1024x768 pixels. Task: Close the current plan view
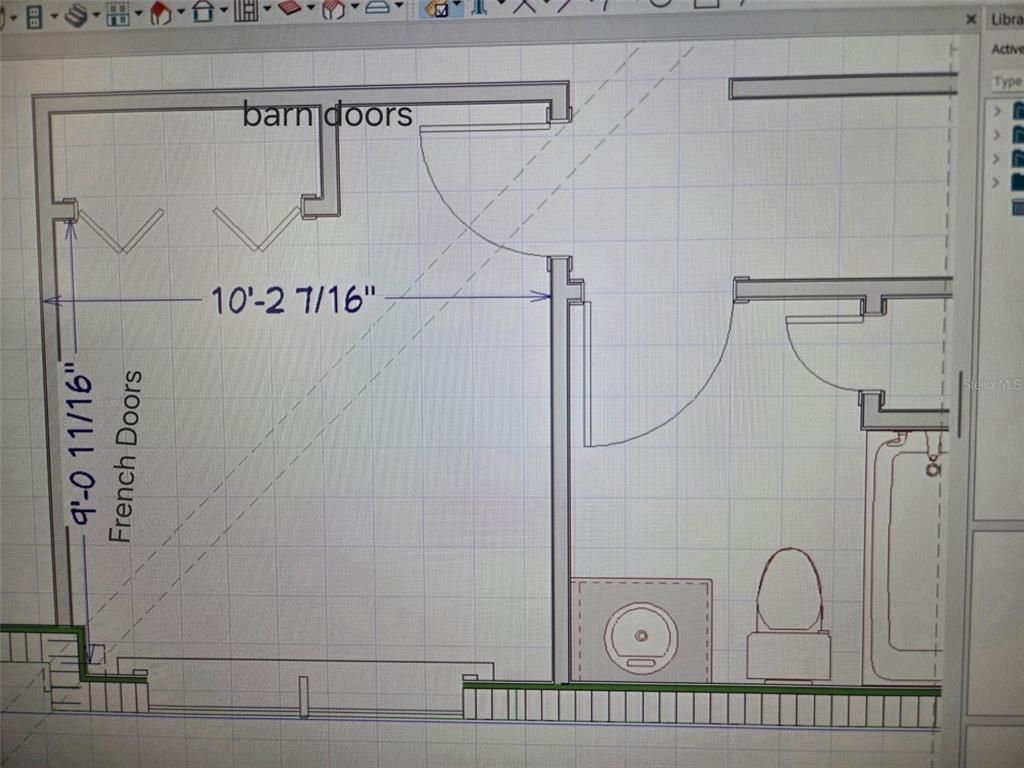pyautogui.click(x=969, y=18)
